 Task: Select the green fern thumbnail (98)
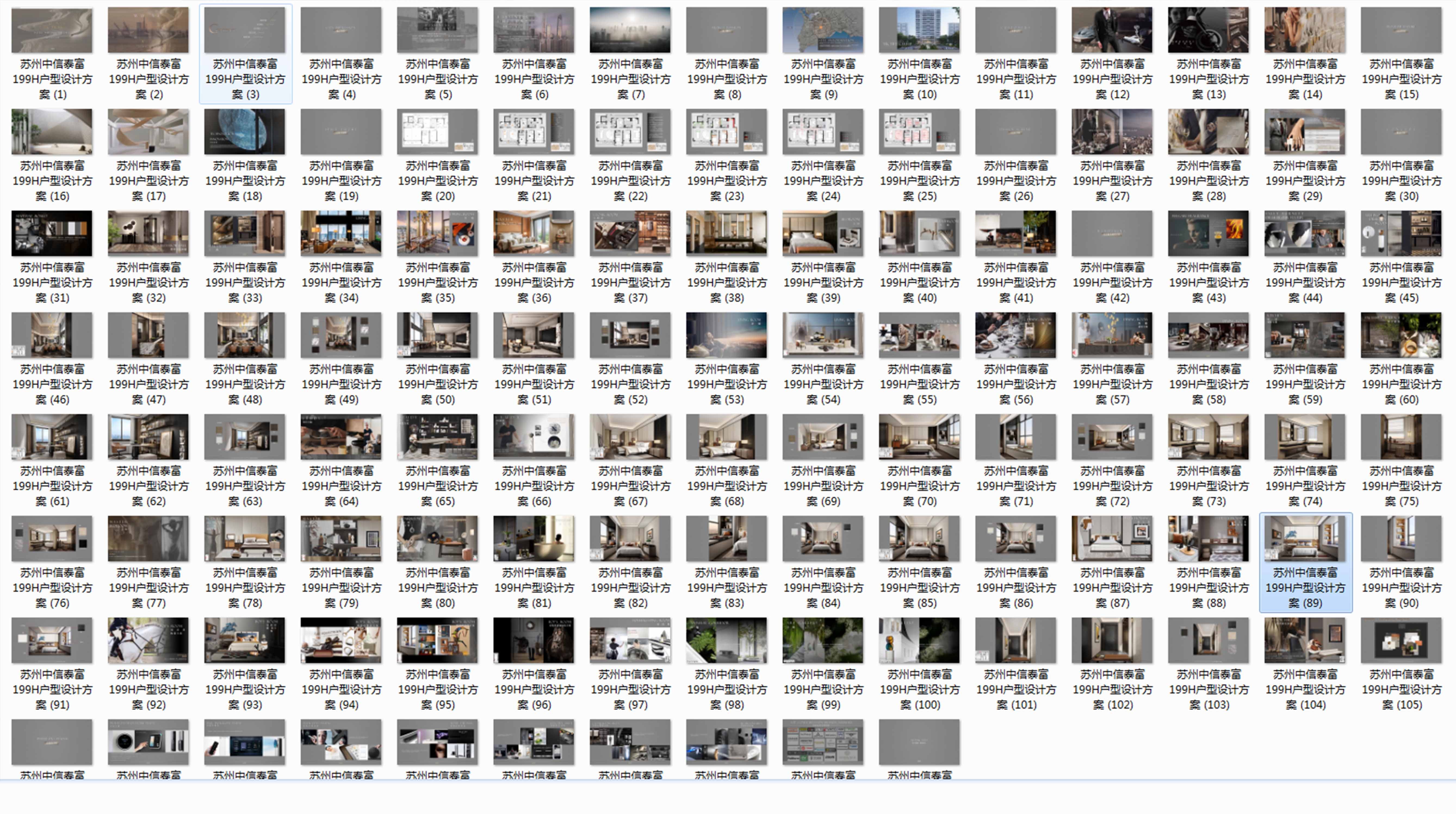(x=726, y=640)
